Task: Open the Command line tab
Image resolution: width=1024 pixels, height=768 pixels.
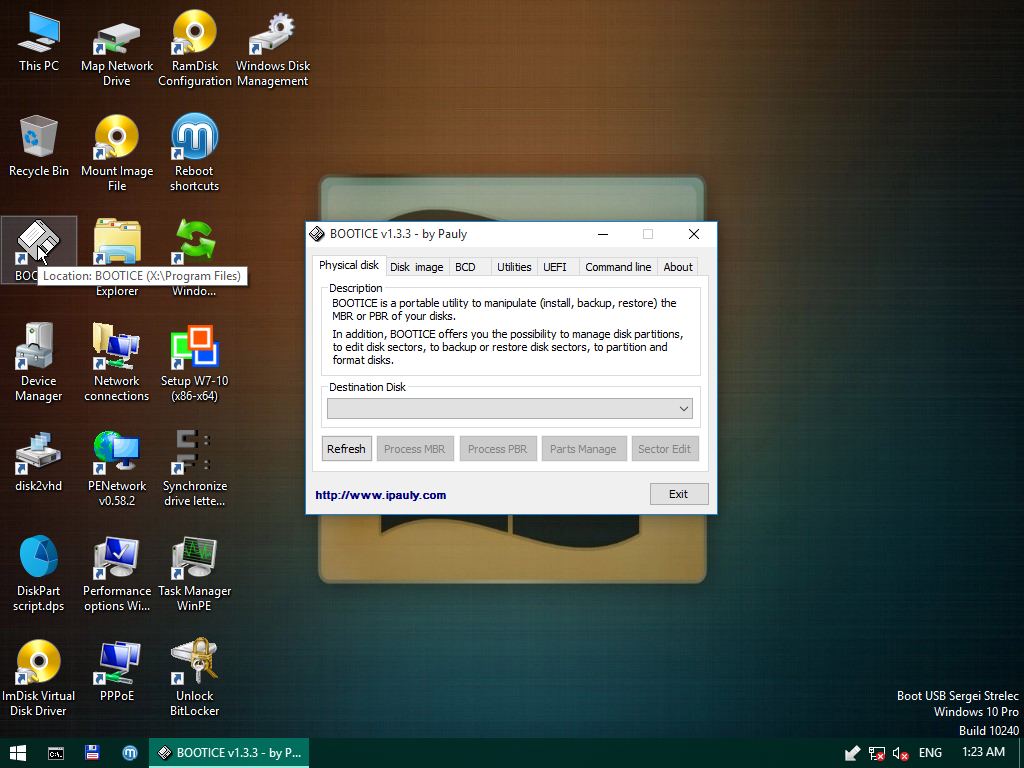Action: click(618, 267)
